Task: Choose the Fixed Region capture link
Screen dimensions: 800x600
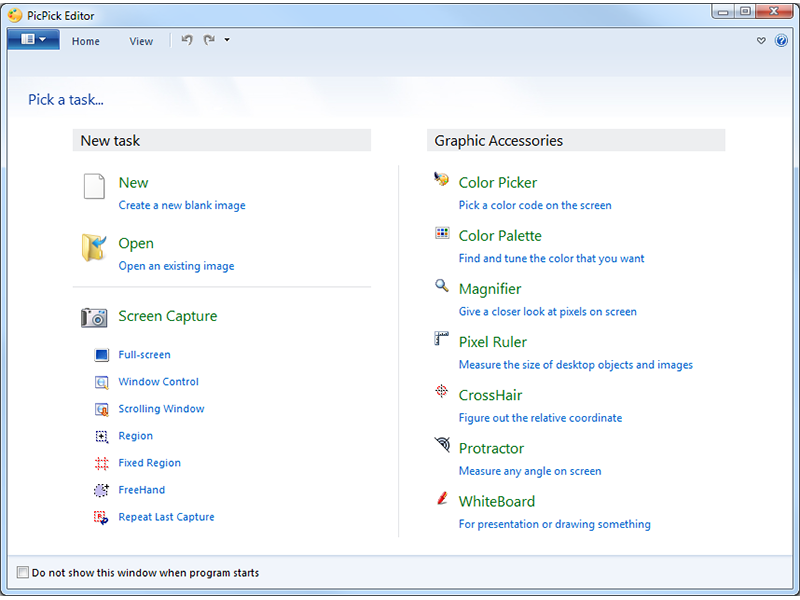Action: [x=149, y=463]
